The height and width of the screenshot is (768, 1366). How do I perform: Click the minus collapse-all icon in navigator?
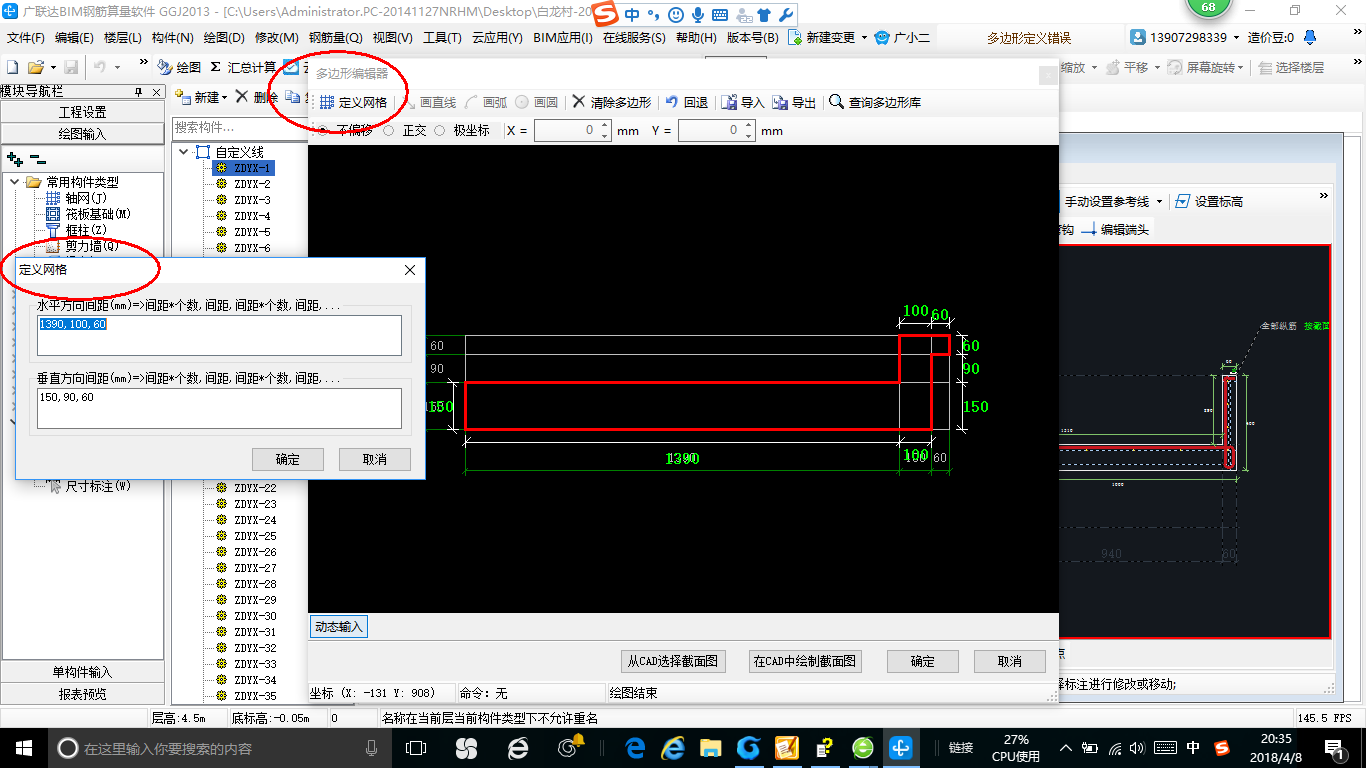[x=37, y=159]
